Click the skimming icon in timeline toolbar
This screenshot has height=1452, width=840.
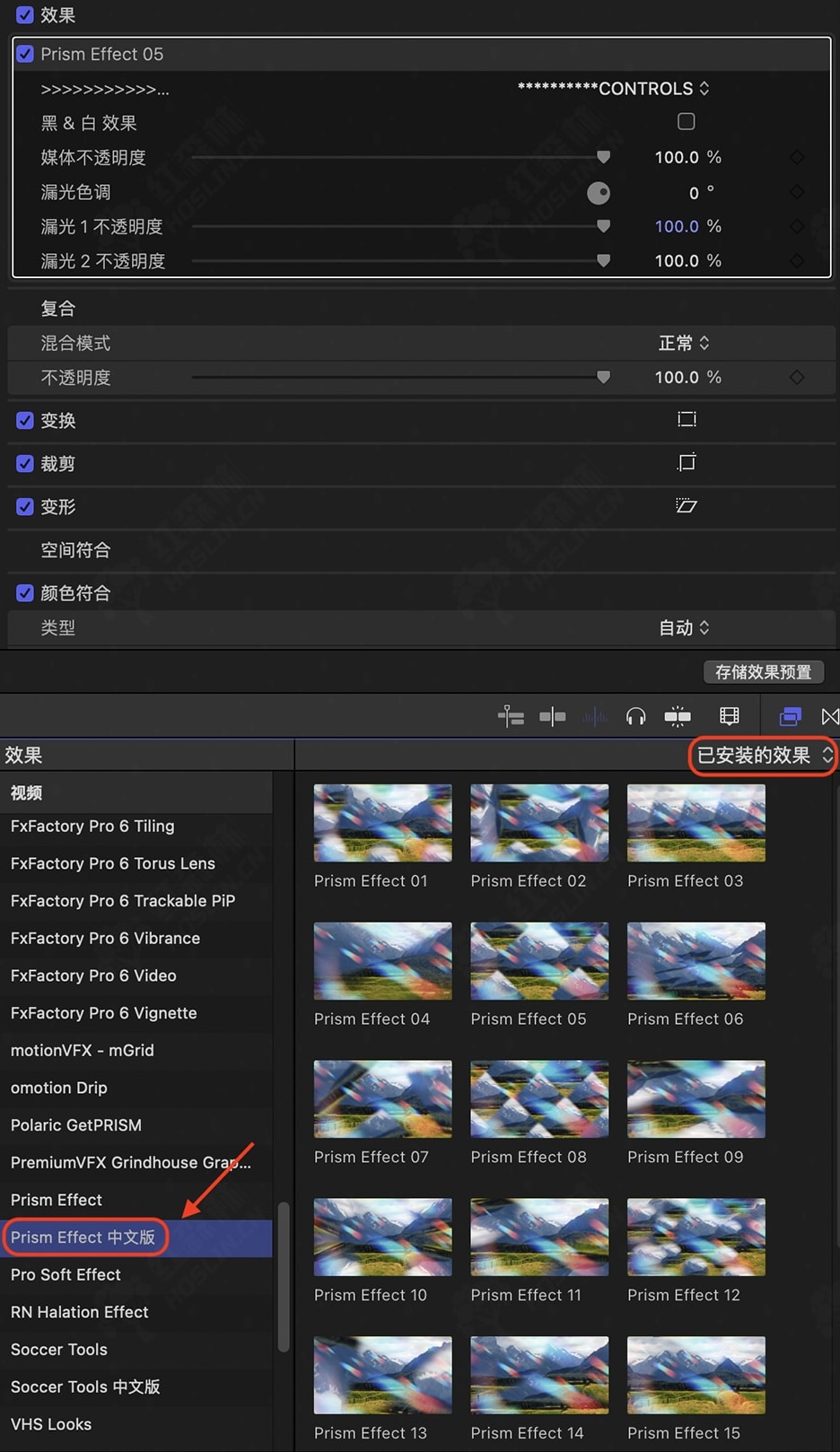[553, 716]
